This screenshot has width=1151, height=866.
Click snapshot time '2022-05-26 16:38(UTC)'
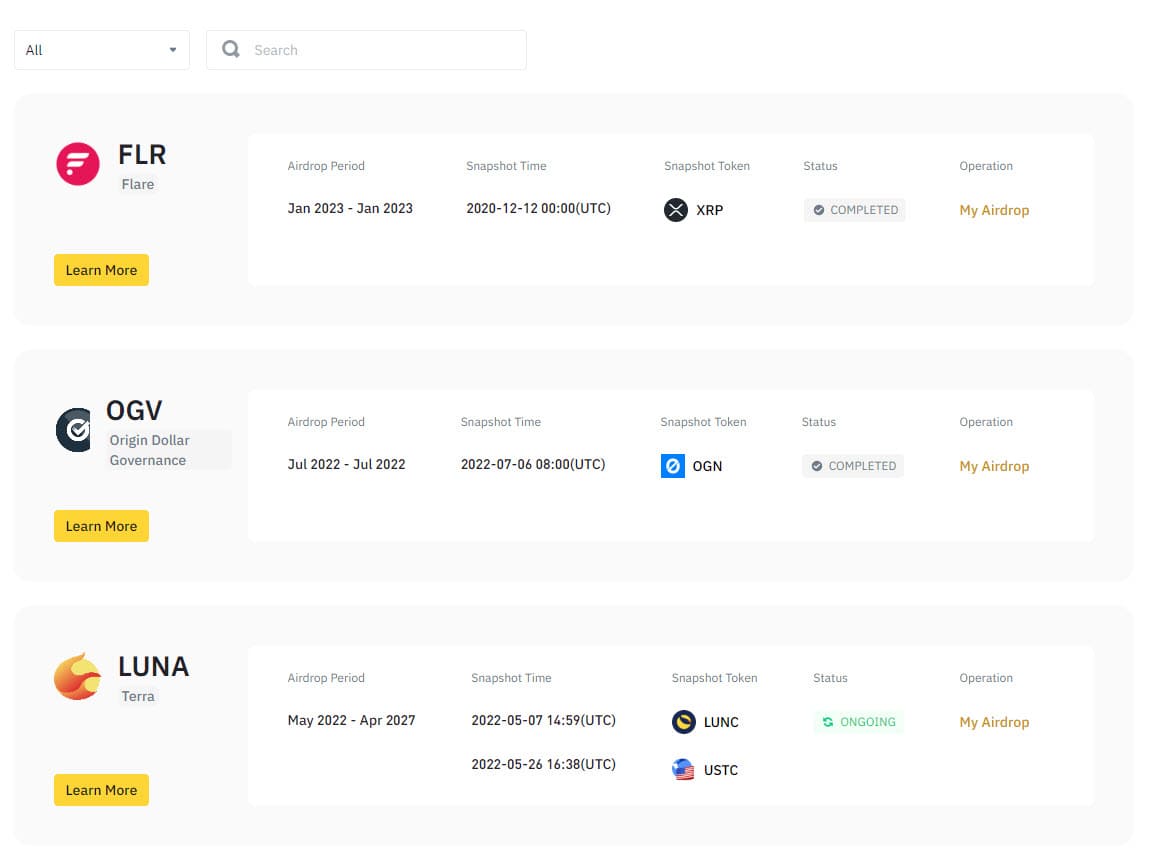(x=543, y=765)
